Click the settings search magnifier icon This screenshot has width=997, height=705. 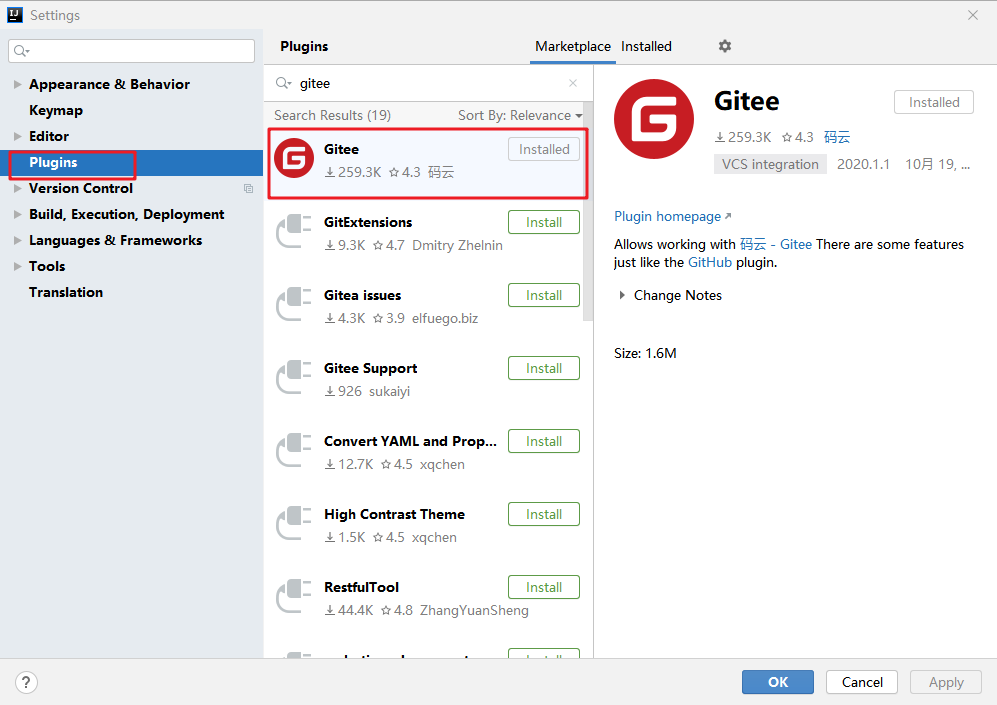[21, 51]
